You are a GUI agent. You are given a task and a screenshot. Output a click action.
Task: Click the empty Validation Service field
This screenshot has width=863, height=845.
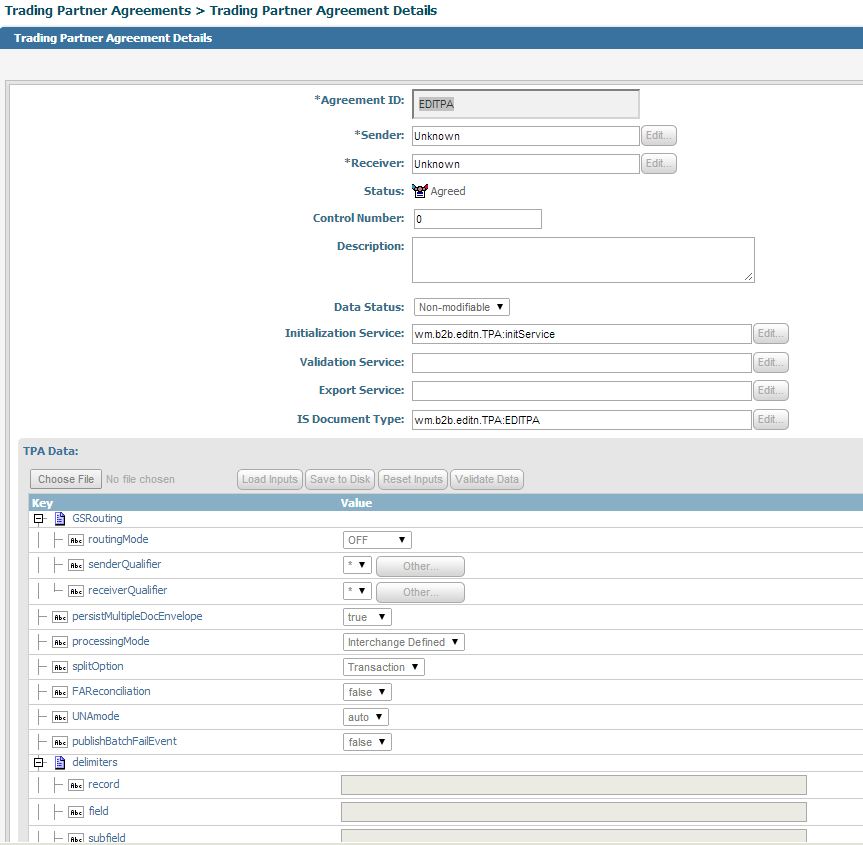coord(582,363)
